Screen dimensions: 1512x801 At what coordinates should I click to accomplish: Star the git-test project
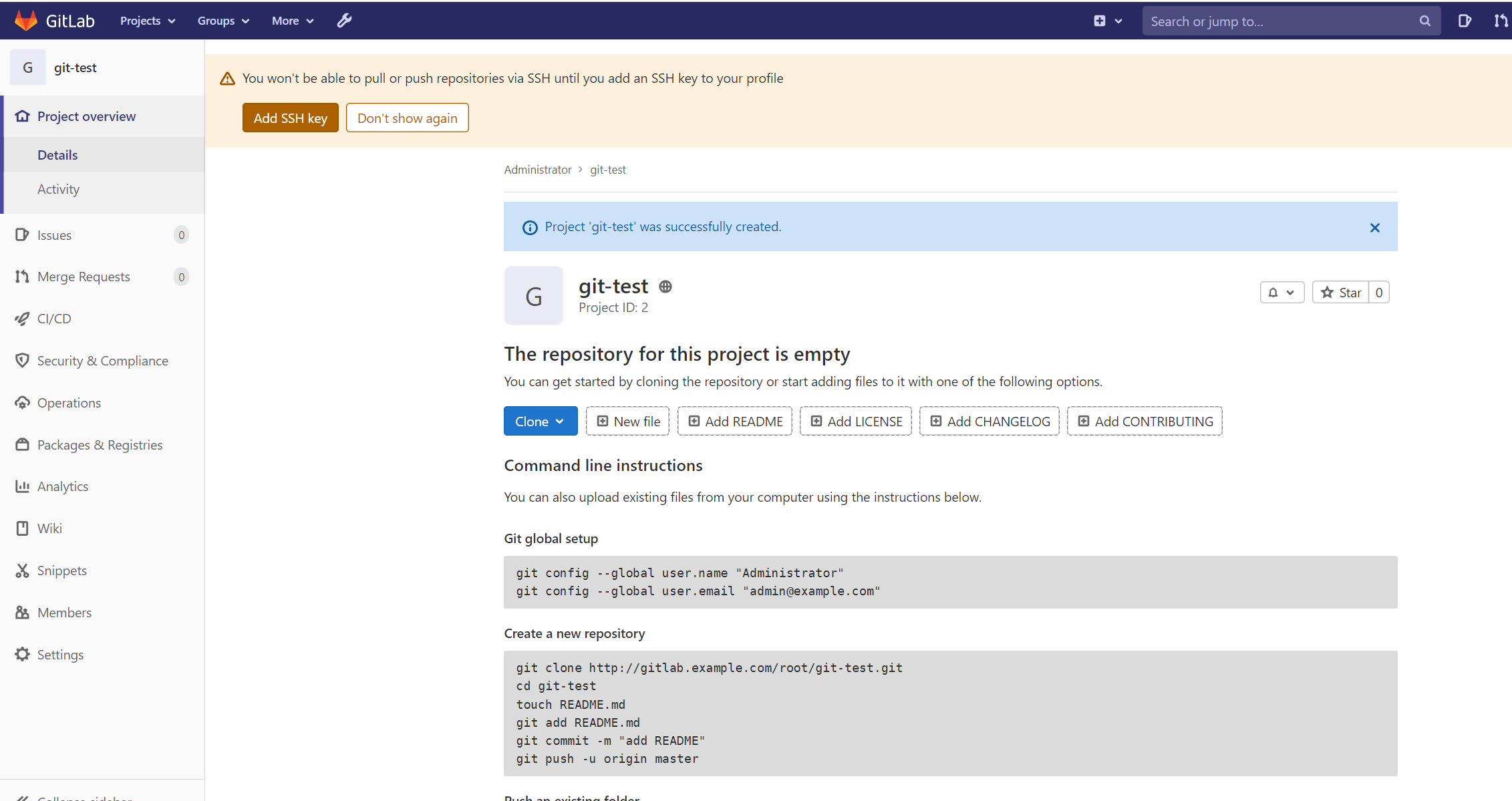tap(1341, 293)
